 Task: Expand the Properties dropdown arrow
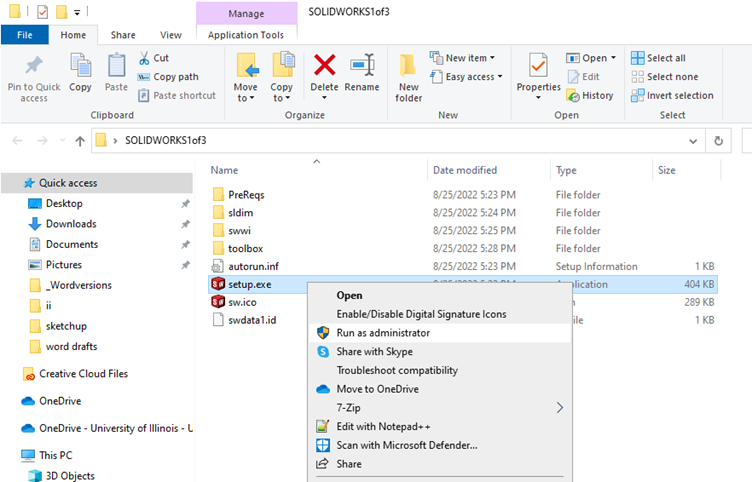click(x=538, y=98)
